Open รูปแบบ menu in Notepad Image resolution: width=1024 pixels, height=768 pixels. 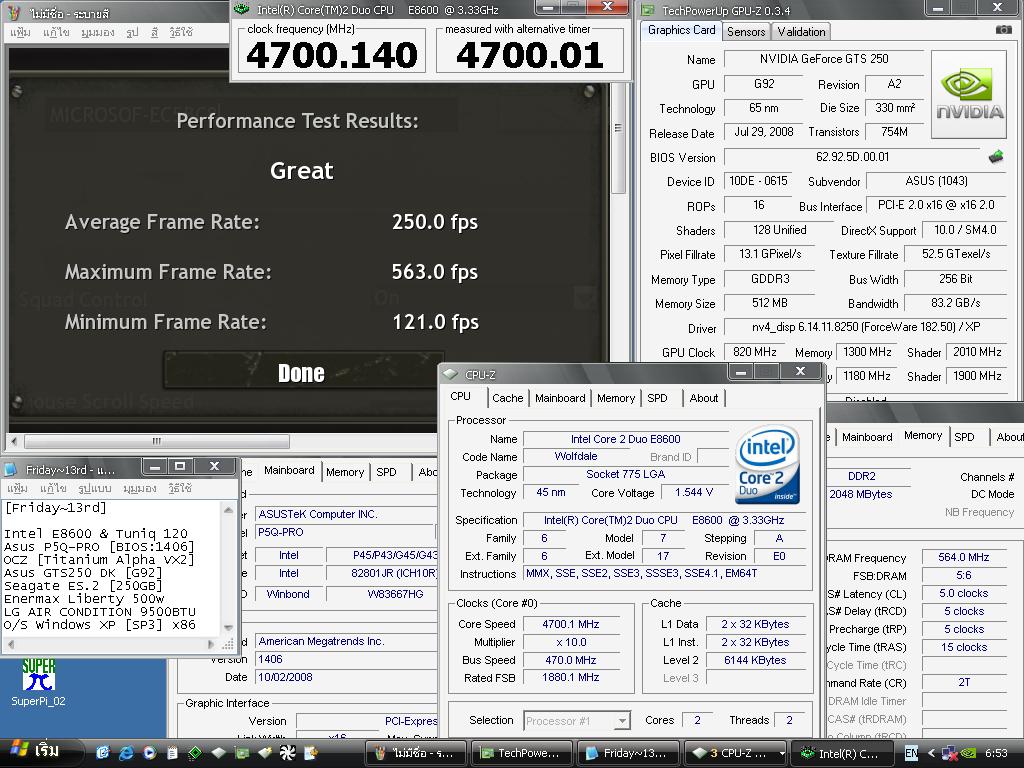tap(95, 488)
